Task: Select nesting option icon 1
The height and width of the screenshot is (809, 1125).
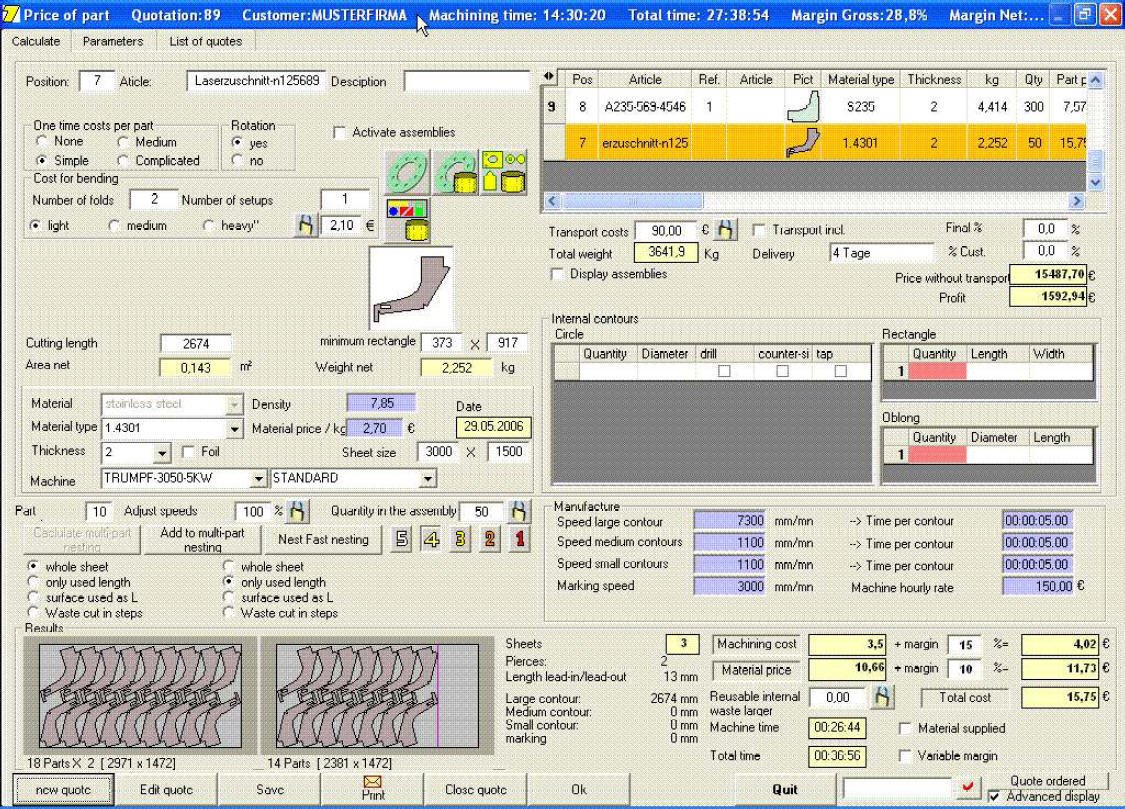Action: click(519, 539)
